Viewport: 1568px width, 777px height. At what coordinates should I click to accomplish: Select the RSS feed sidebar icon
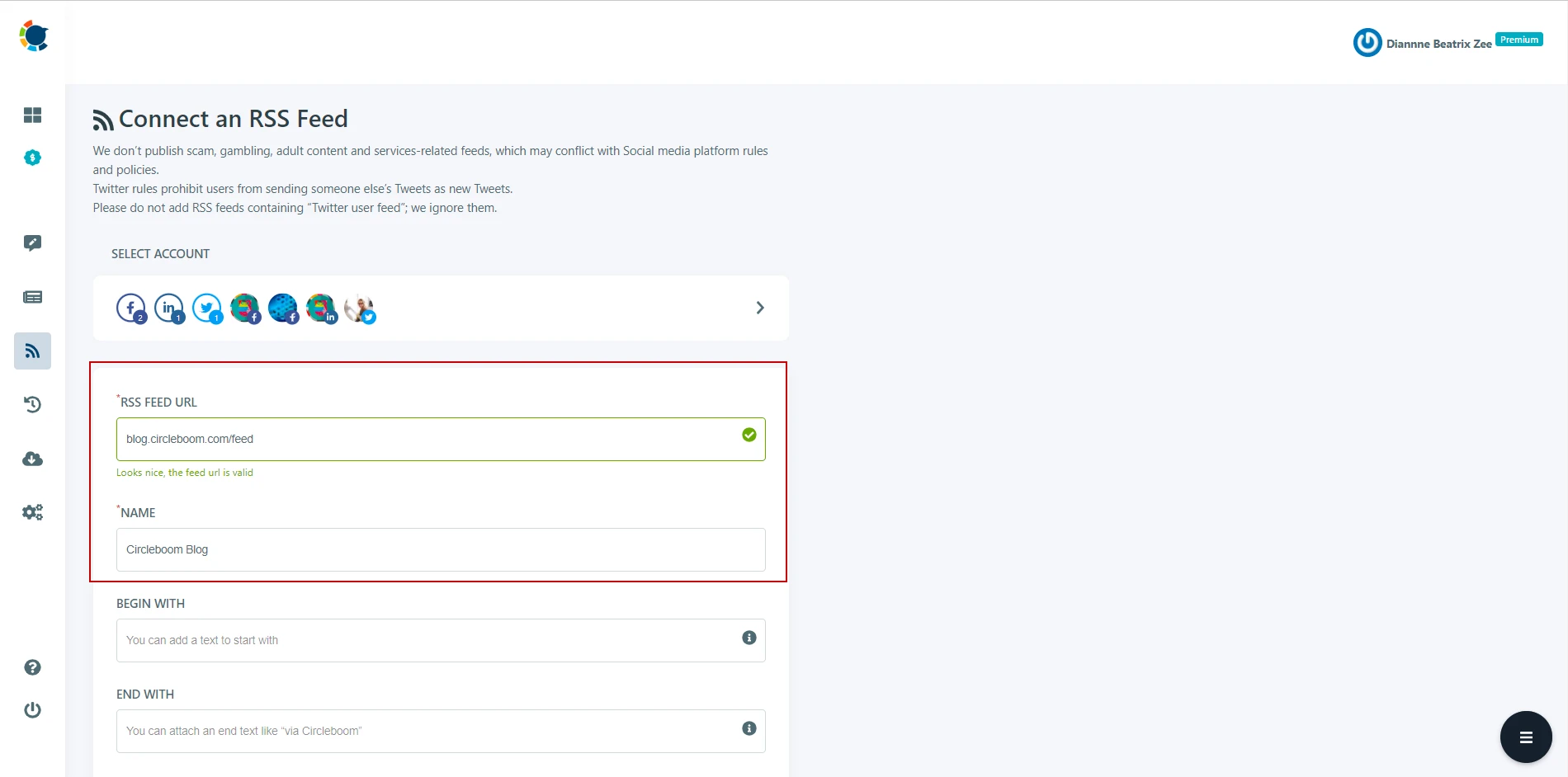(x=32, y=351)
